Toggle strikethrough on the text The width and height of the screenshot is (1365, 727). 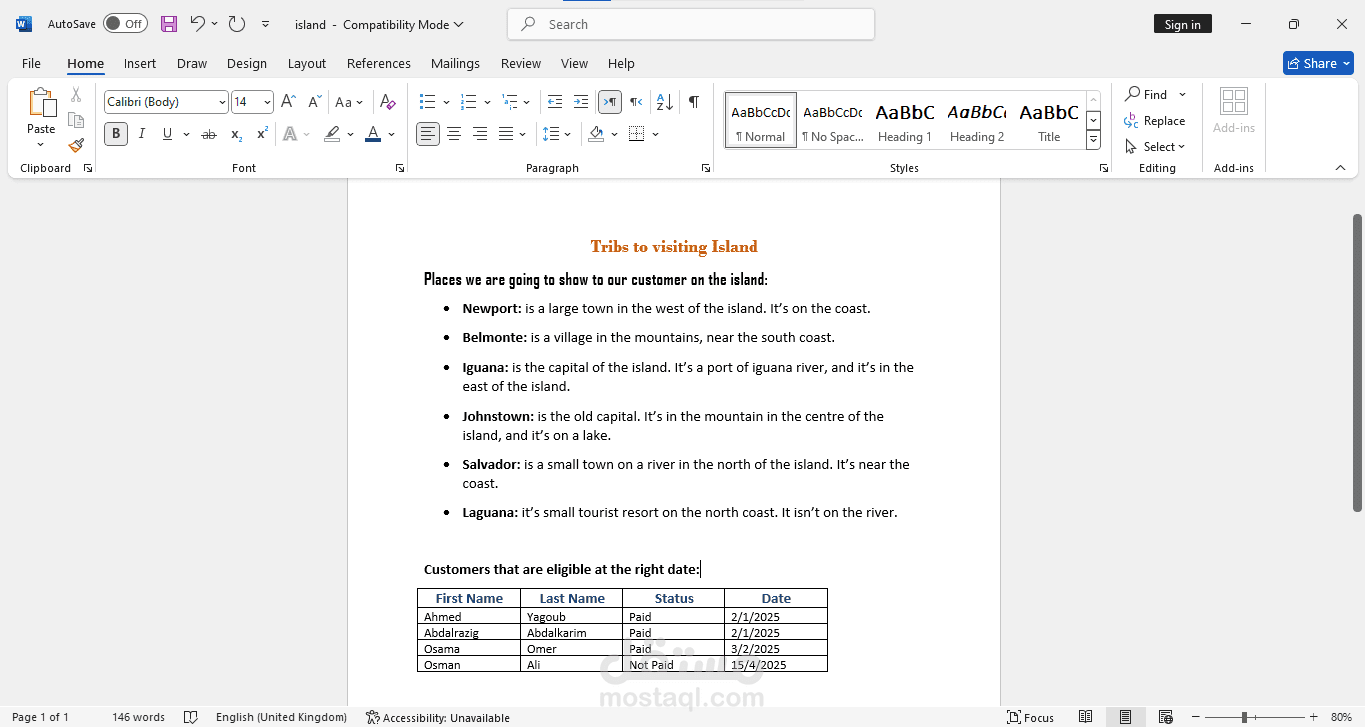pyautogui.click(x=209, y=134)
